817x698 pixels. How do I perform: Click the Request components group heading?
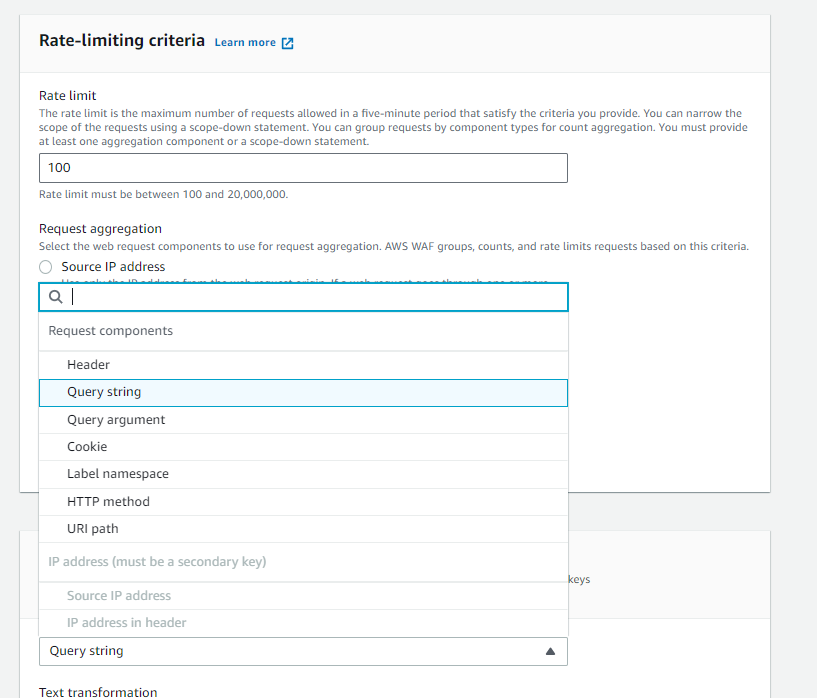pos(111,331)
